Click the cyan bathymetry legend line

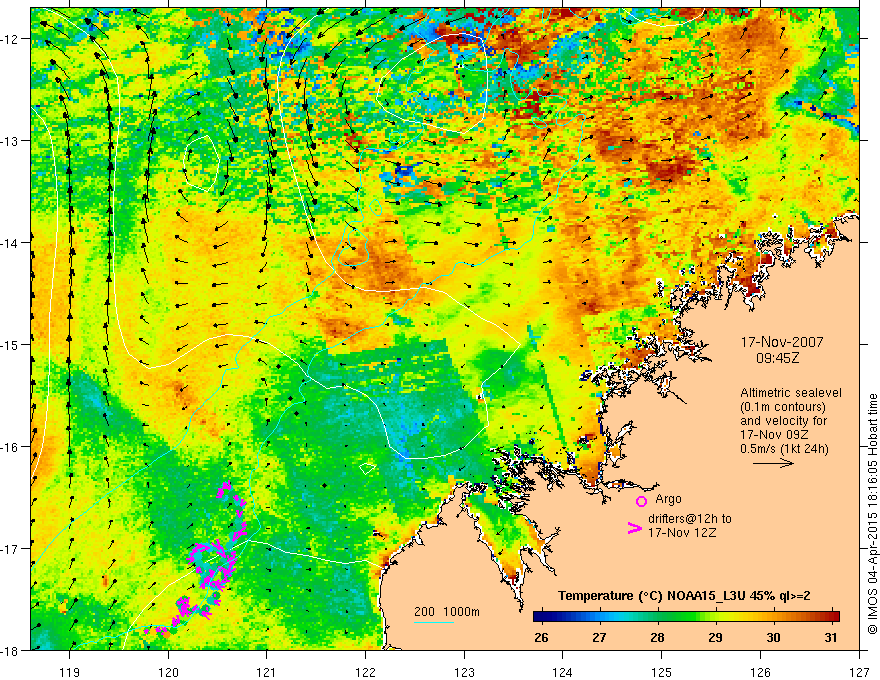tap(434, 622)
